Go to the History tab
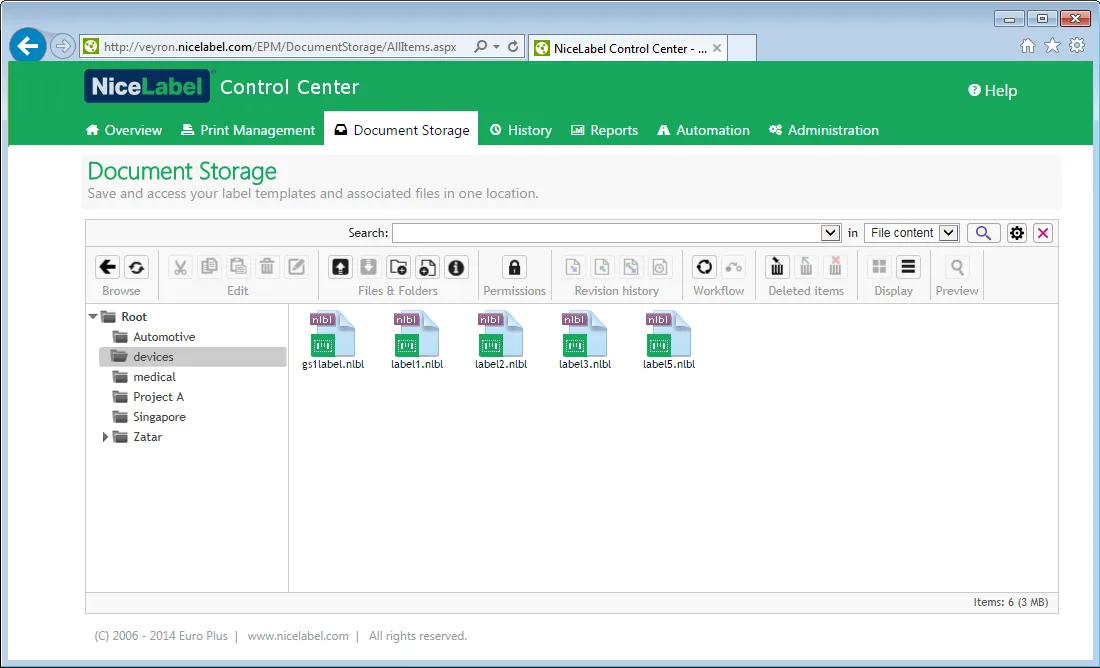 [x=521, y=130]
